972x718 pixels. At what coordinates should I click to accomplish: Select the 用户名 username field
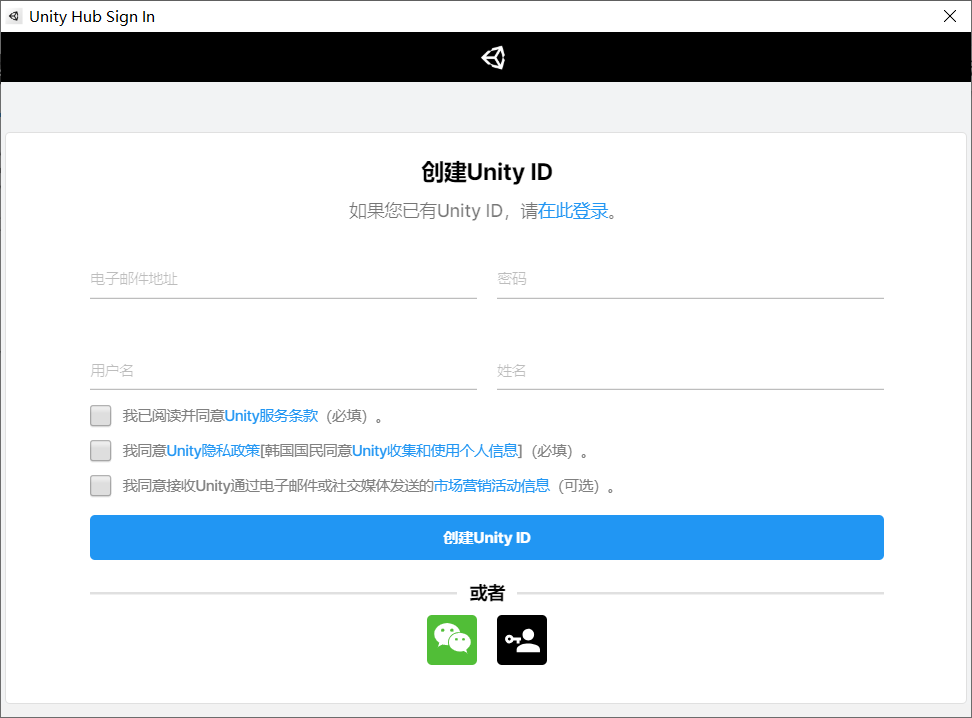(x=283, y=371)
